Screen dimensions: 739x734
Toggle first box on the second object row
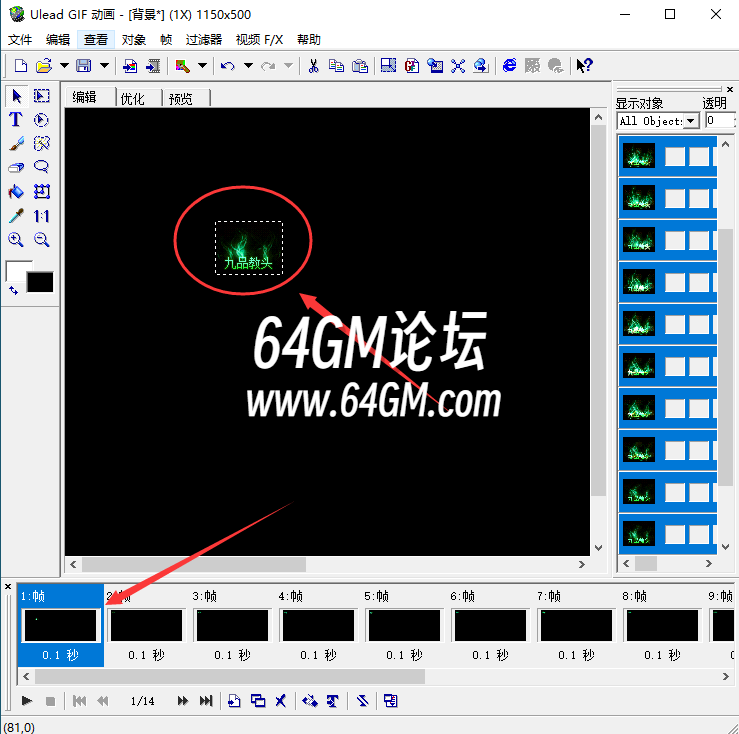tap(675, 198)
